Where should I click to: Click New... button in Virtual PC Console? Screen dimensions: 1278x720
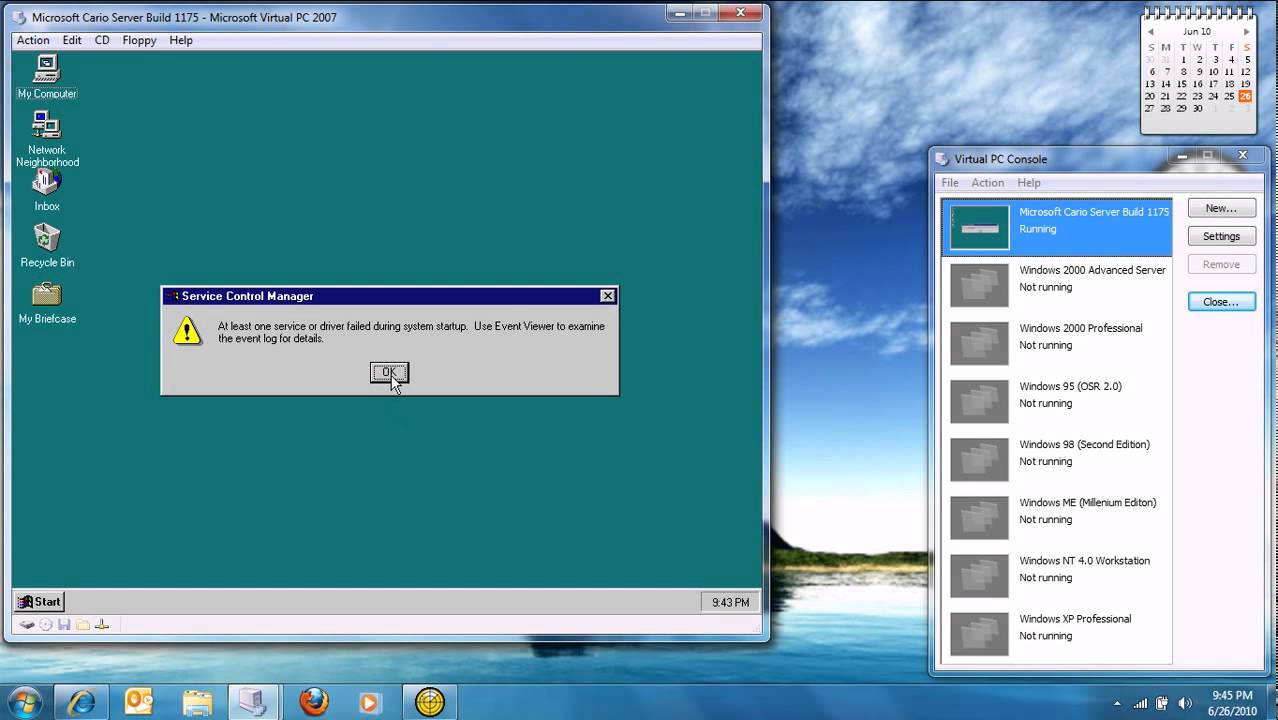coord(1221,208)
